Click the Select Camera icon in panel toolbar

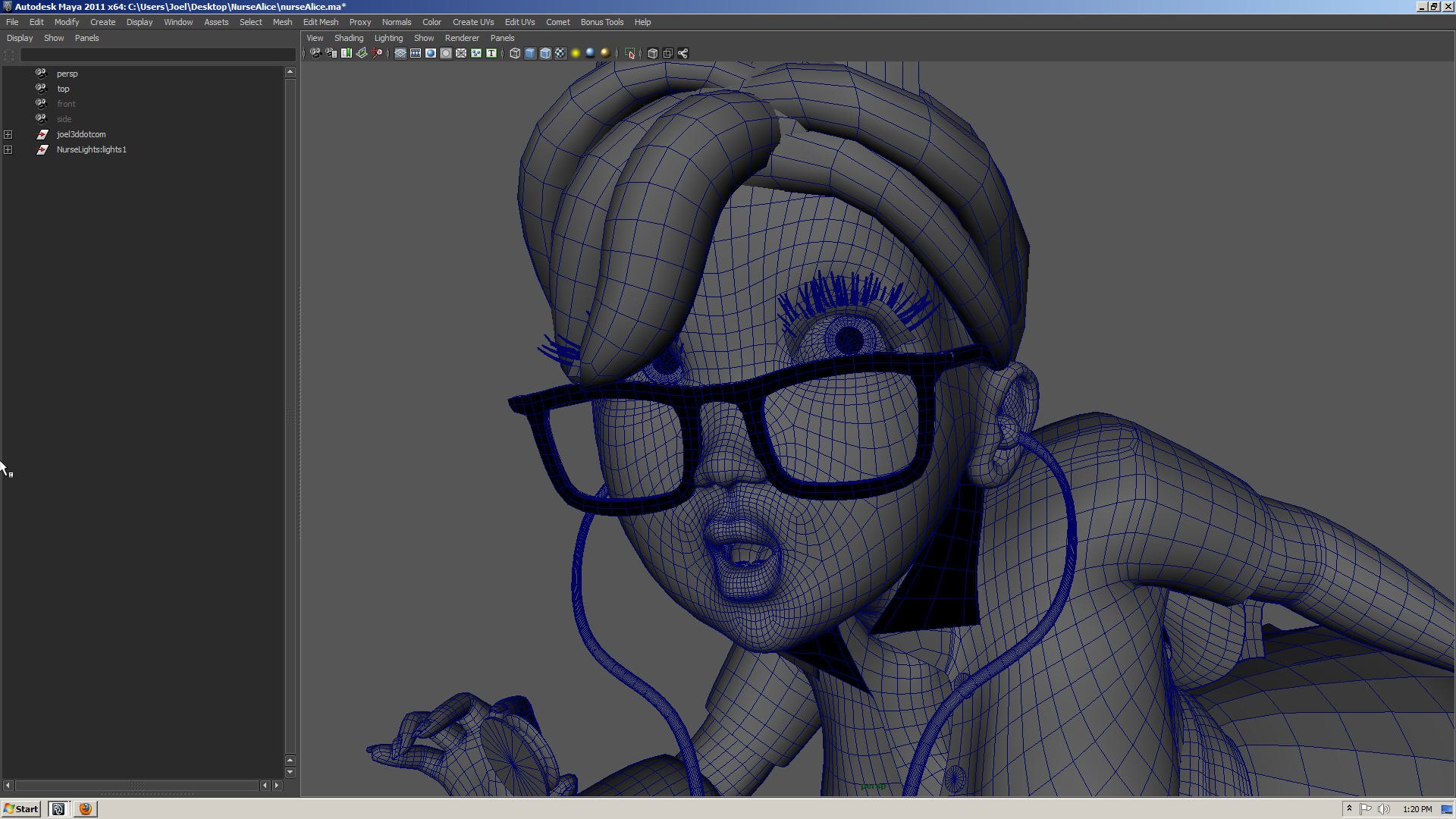tap(316, 53)
